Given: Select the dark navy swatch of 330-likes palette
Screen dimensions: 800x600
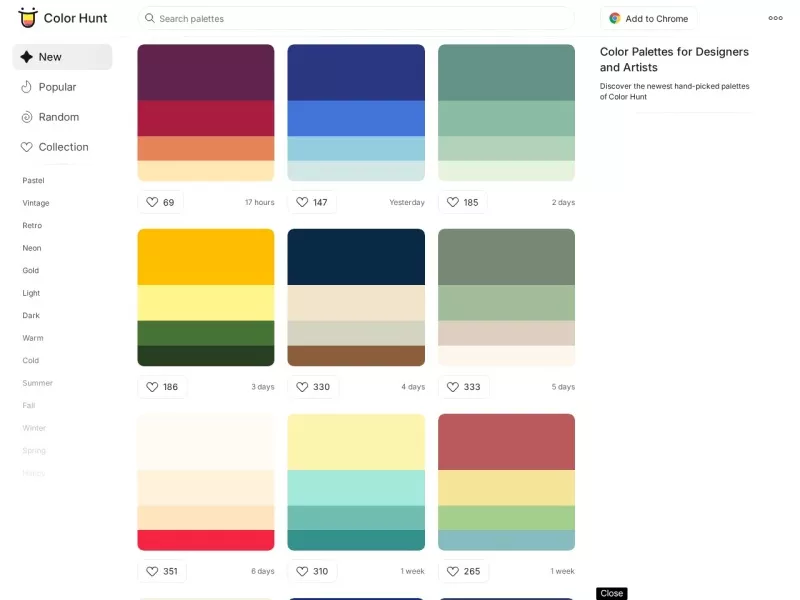Looking at the screenshot, I should [x=356, y=257].
